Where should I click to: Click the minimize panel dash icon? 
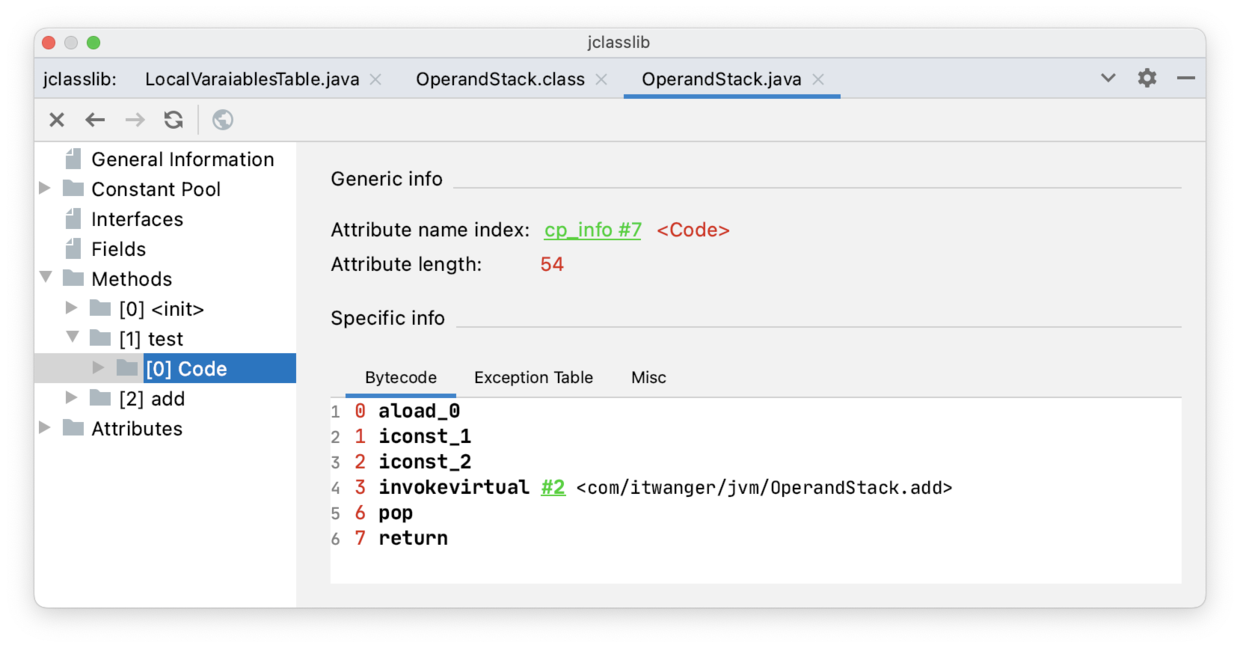click(x=1186, y=78)
